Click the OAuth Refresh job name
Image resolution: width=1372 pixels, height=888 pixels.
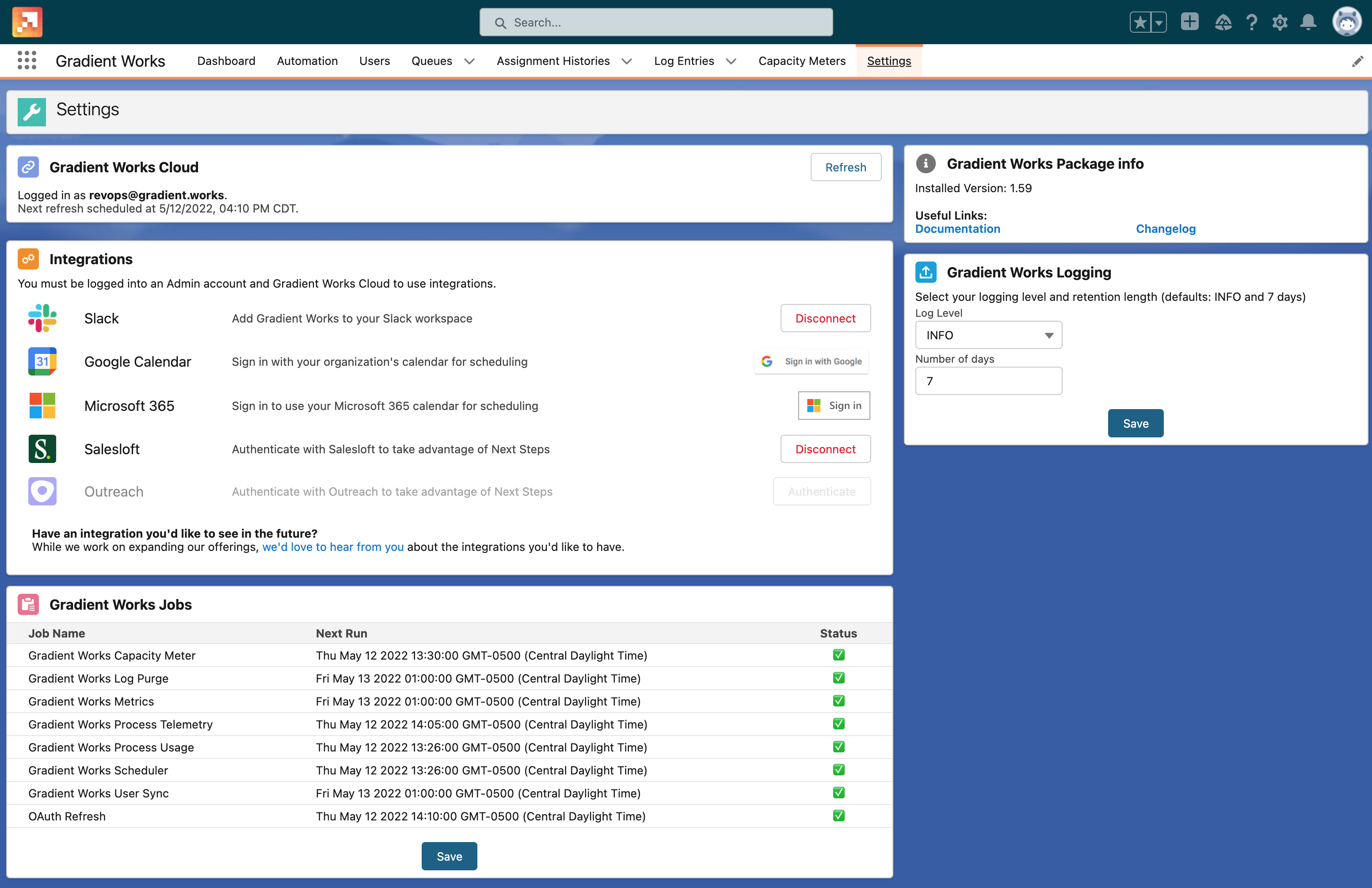click(x=67, y=816)
